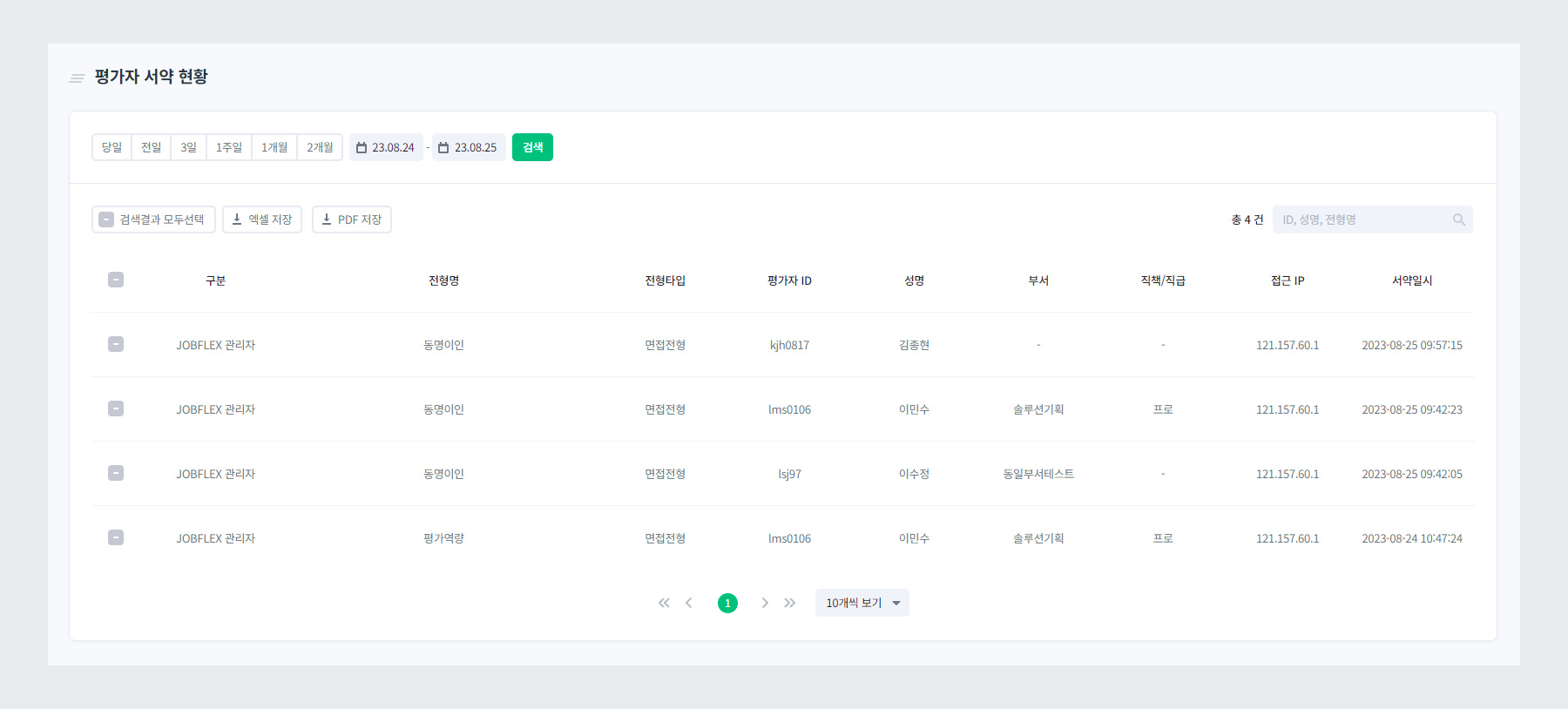This screenshot has height=709, width=1568.
Task: Open the end date calendar icon 23.08.25
Action: (x=443, y=148)
